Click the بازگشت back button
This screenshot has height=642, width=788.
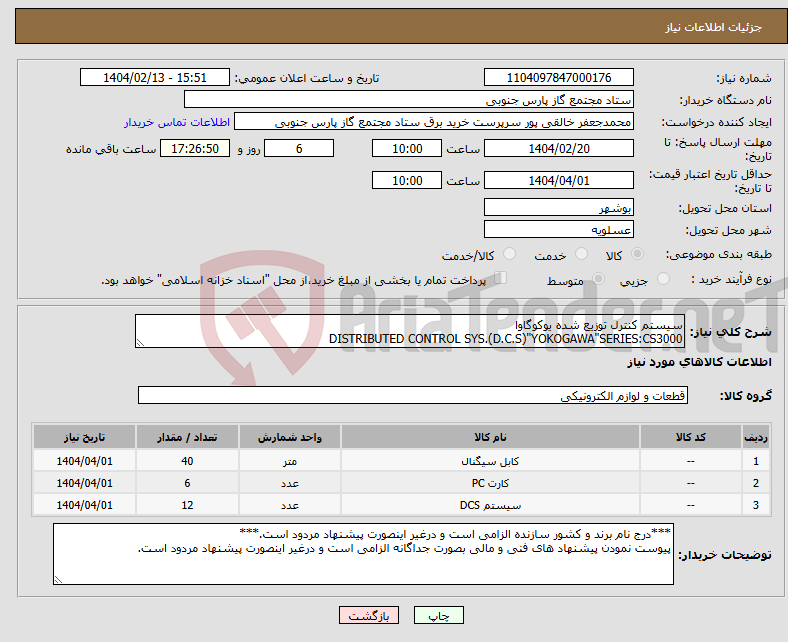coord(369,615)
